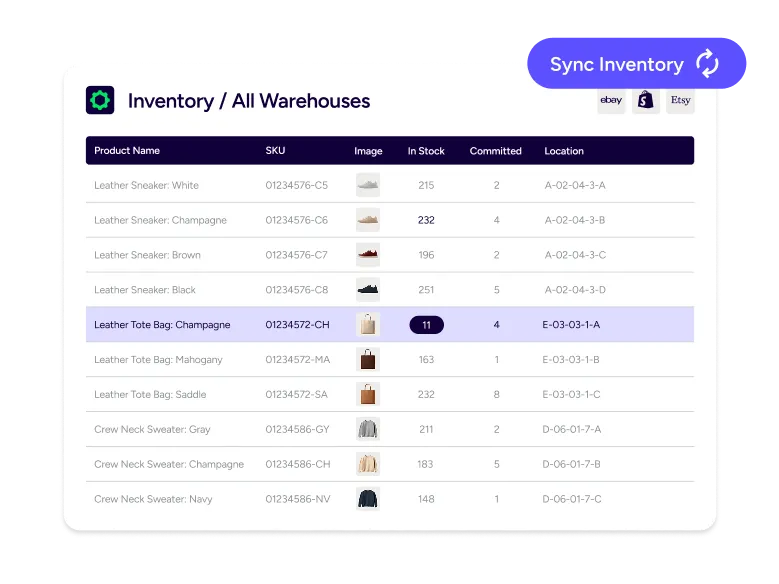Image resolution: width=779 pixels, height=584 pixels.
Task: Open navy crew neck sweater thumbnail
Action: click(x=368, y=499)
